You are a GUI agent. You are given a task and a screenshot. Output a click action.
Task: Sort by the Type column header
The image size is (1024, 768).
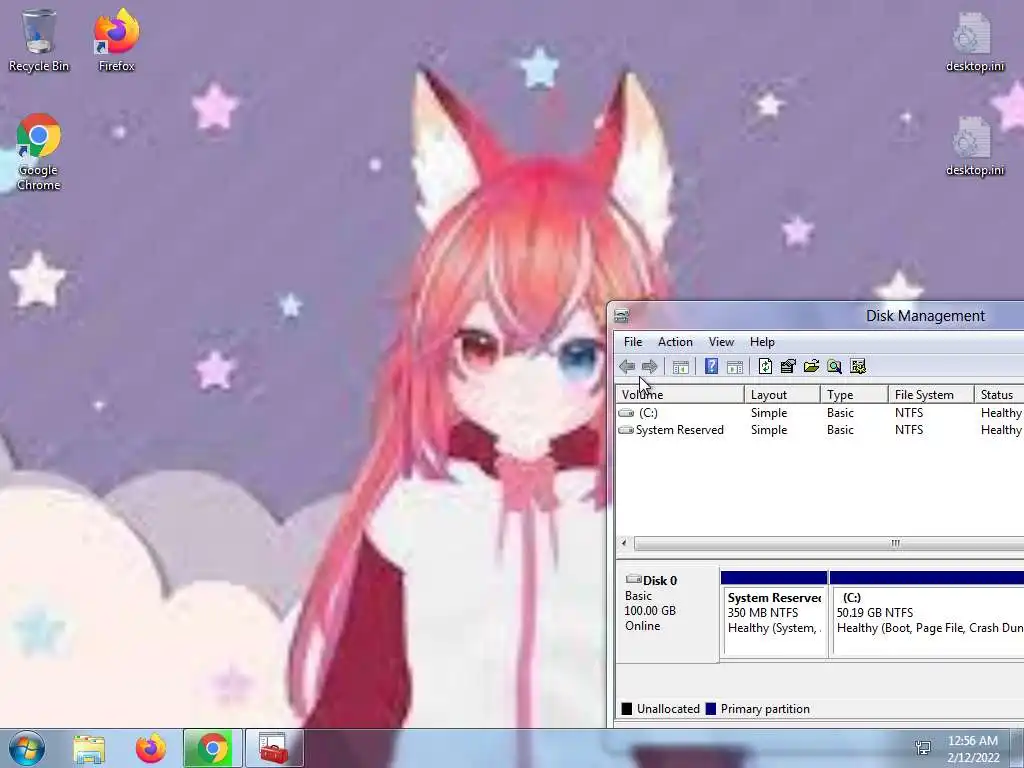pos(854,394)
